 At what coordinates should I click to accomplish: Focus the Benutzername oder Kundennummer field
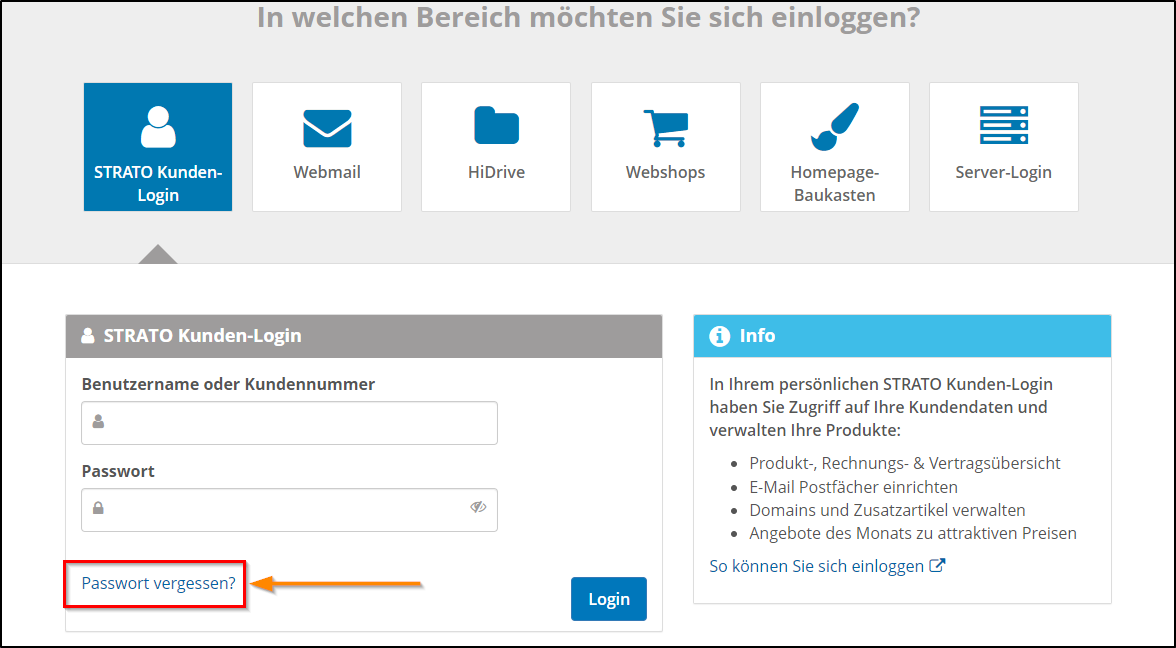pyautogui.click(x=290, y=423)
